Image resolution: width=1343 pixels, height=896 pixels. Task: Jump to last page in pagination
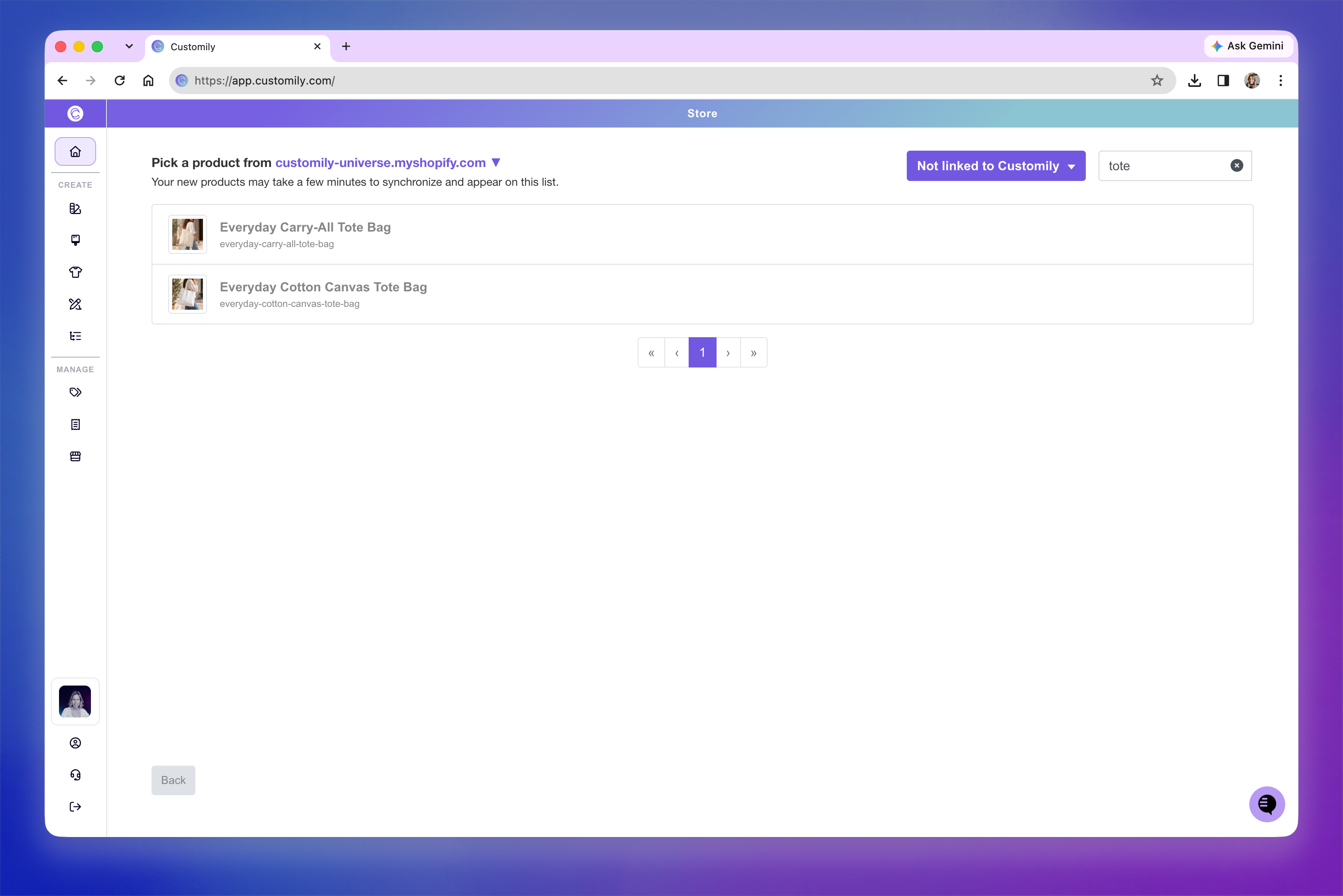(x=753, y=353)
